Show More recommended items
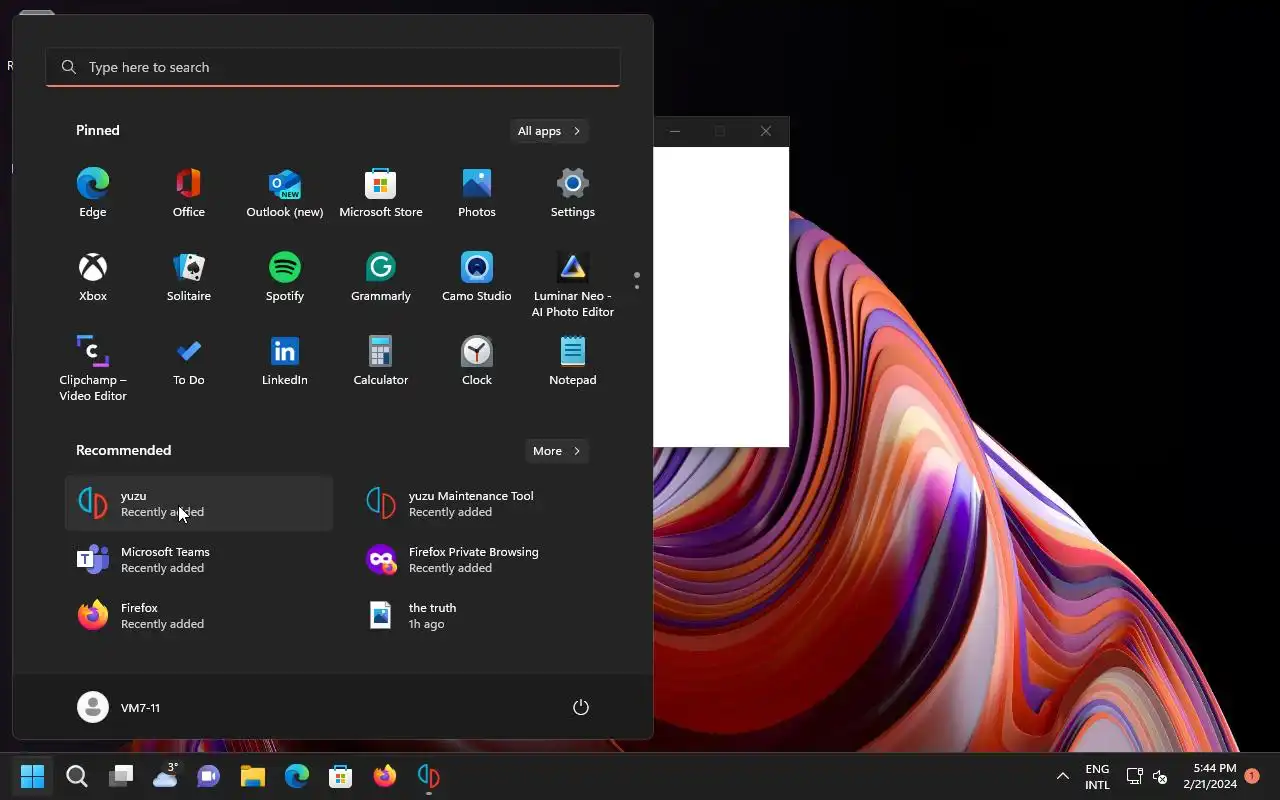 point(557,451)
